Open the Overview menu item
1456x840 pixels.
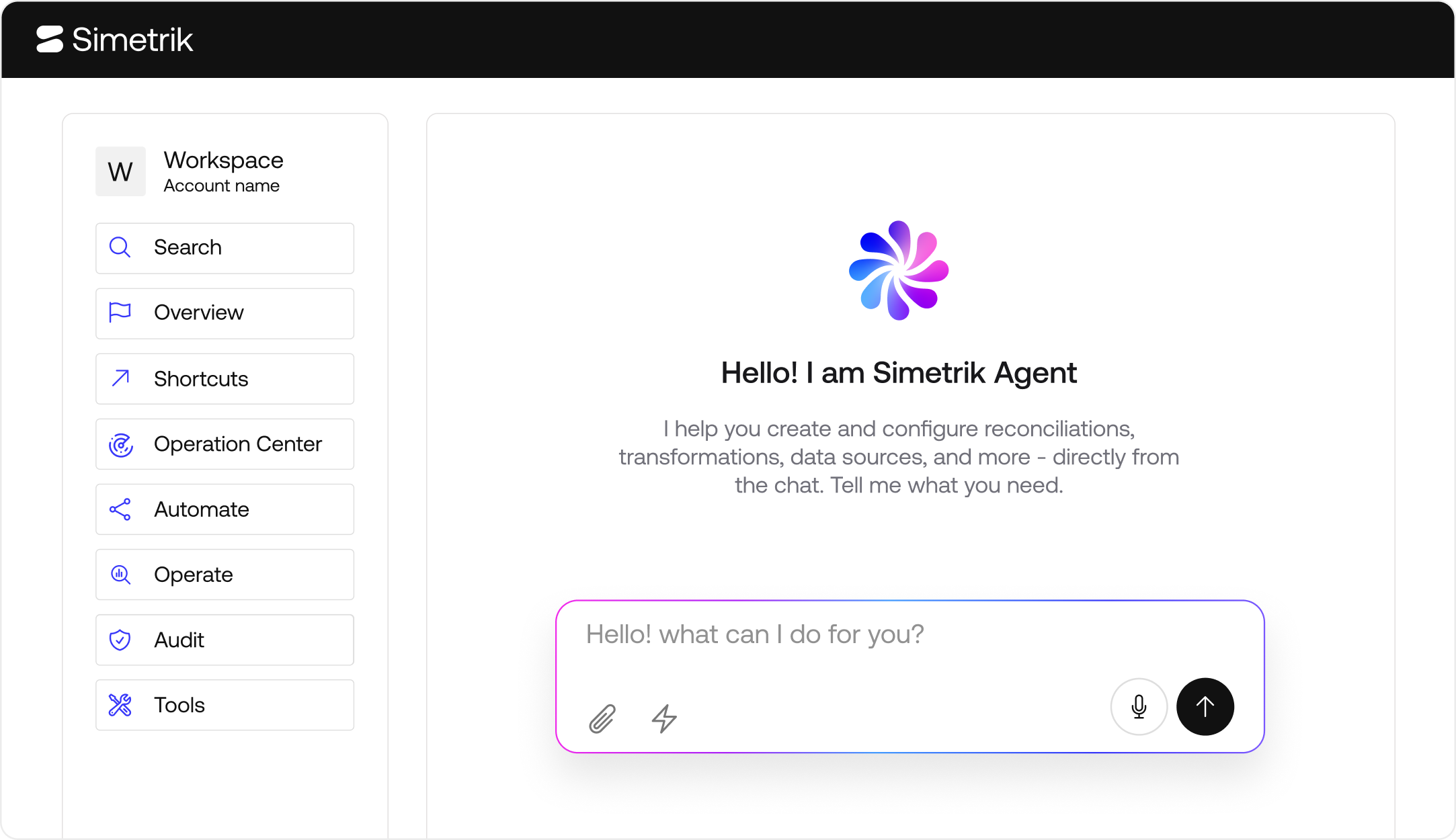(225, 313)
